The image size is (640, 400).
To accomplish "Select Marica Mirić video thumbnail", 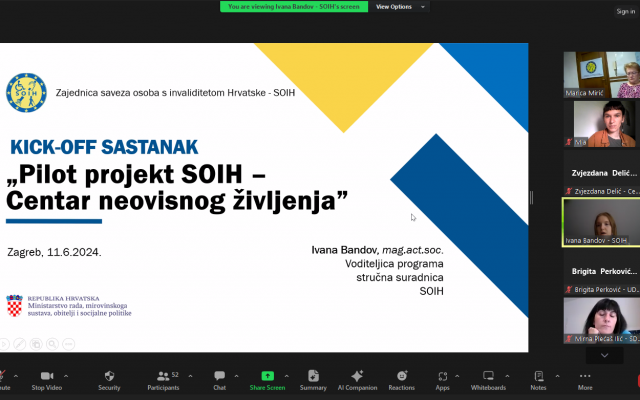I will point(602,75).
